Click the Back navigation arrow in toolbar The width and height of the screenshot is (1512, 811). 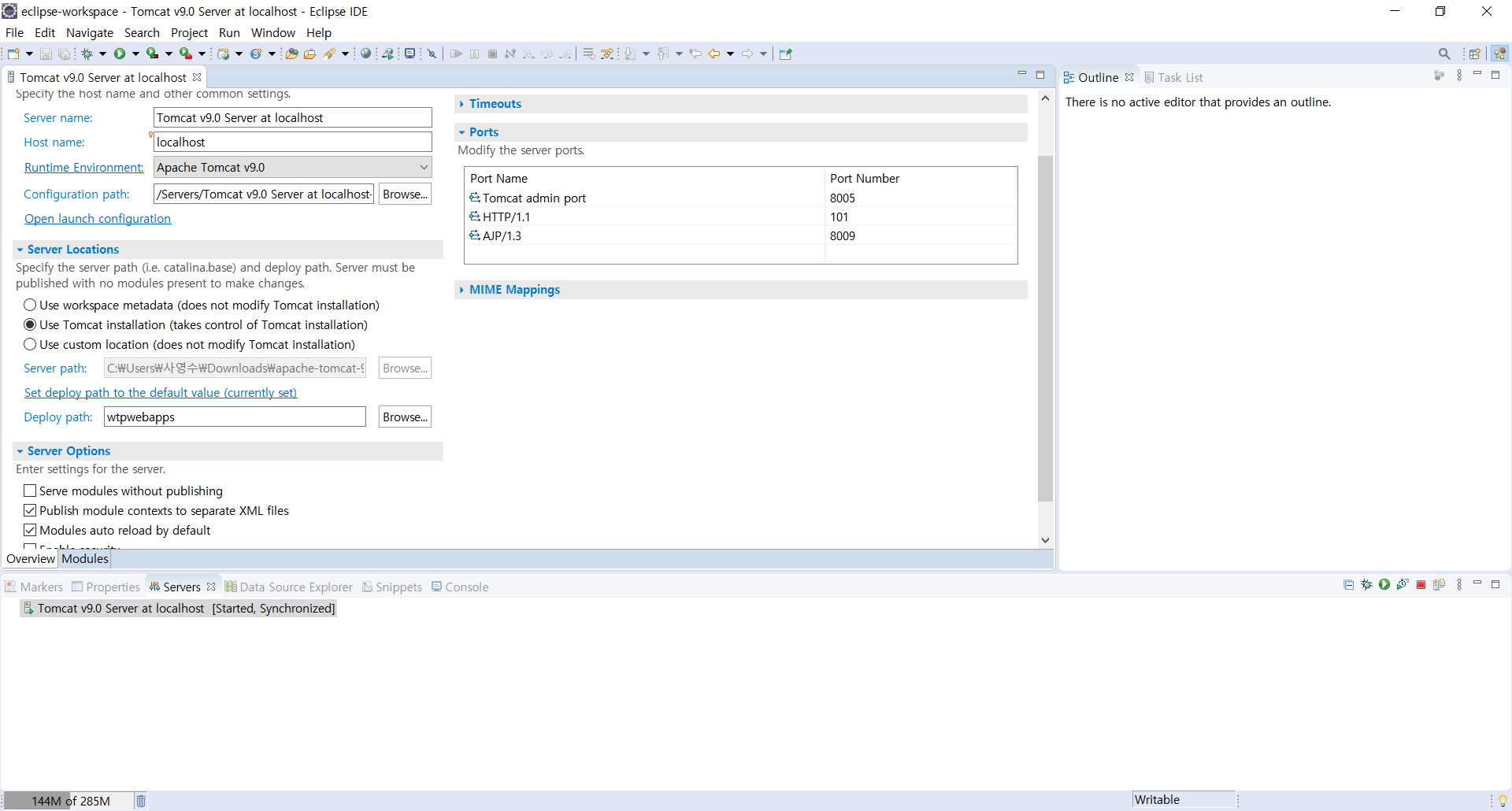point(714,54)
